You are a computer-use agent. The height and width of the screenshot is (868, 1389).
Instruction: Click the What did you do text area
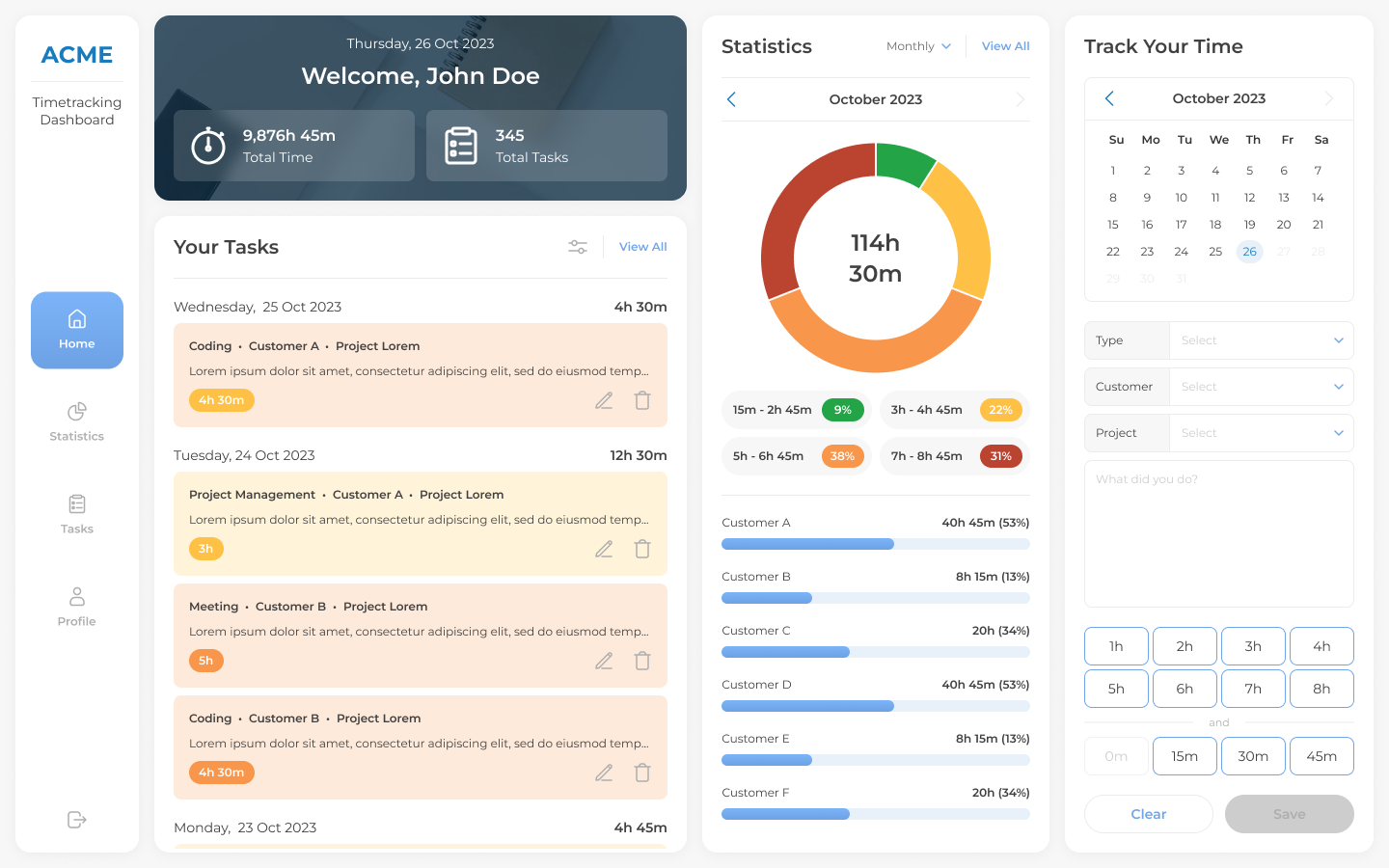coord(1218,533)
